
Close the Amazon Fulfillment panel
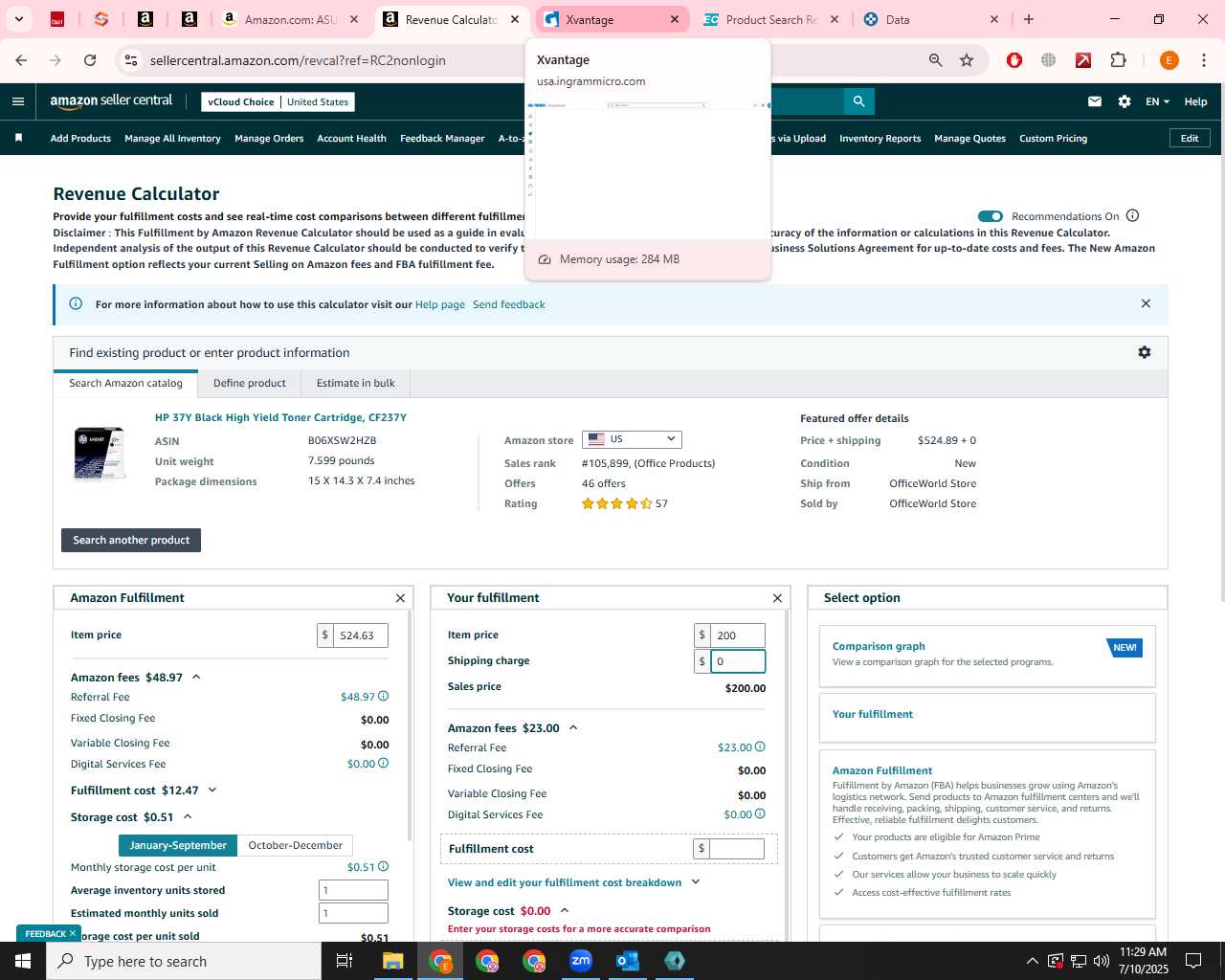(400, 598)
